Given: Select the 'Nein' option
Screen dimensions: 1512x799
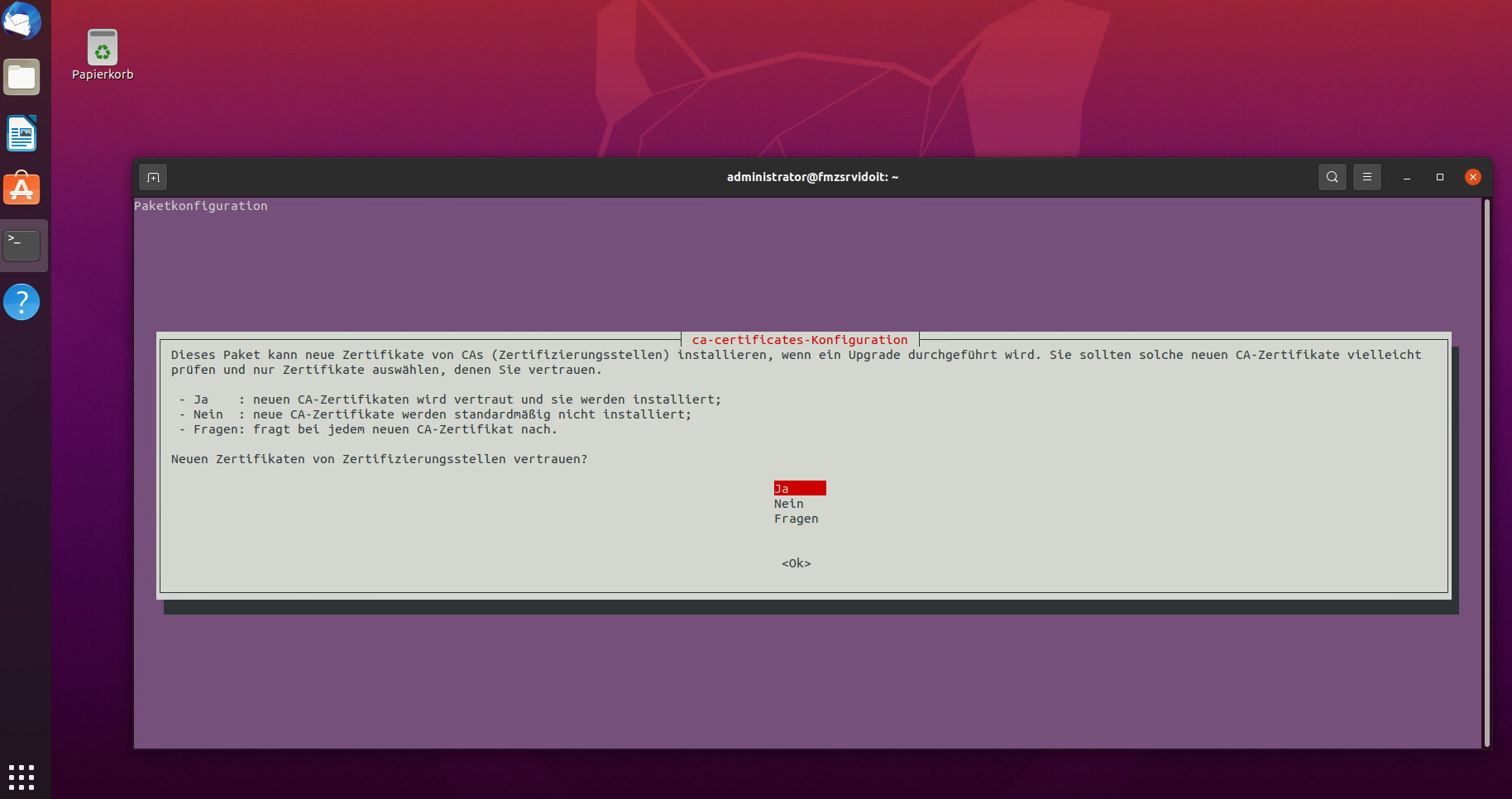Looking at the screenshot, I should [x=789, y=504].
